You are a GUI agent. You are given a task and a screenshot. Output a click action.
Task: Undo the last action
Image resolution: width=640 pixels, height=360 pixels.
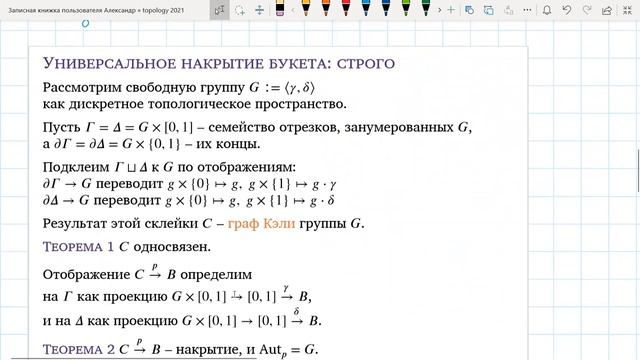(x=567, y=10)
